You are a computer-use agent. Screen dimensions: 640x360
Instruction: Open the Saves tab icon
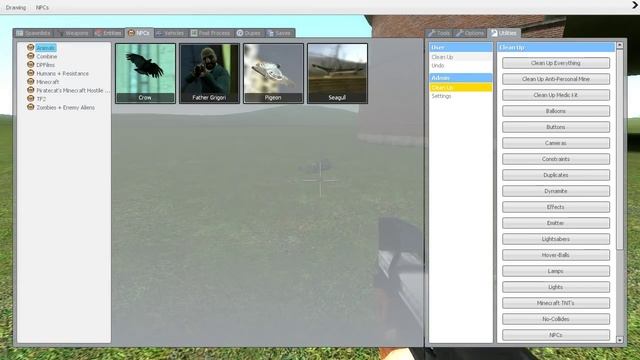(270, 33)
